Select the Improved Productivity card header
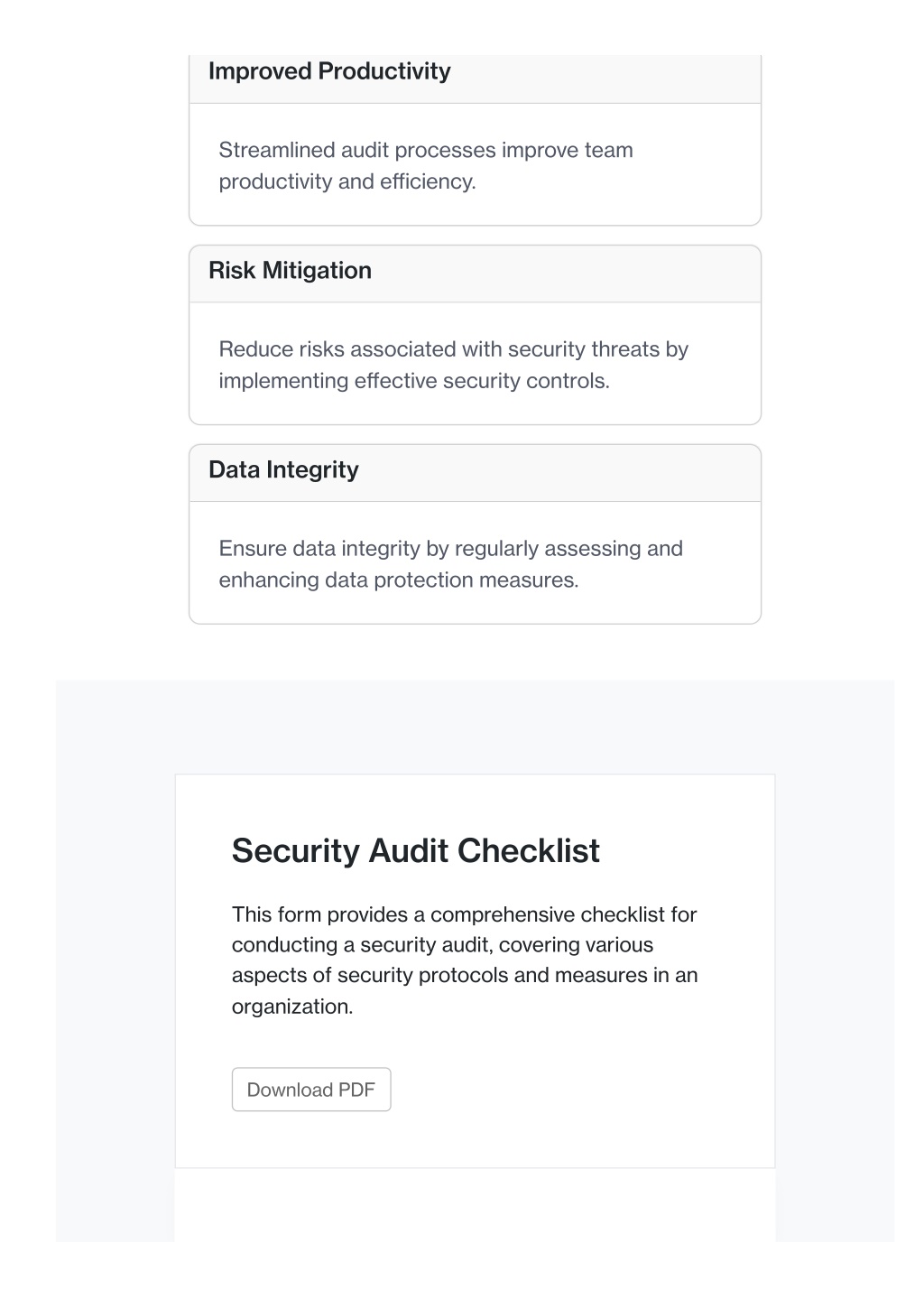Viewport: 924px width, 1308px height. [x=475, y=78]
